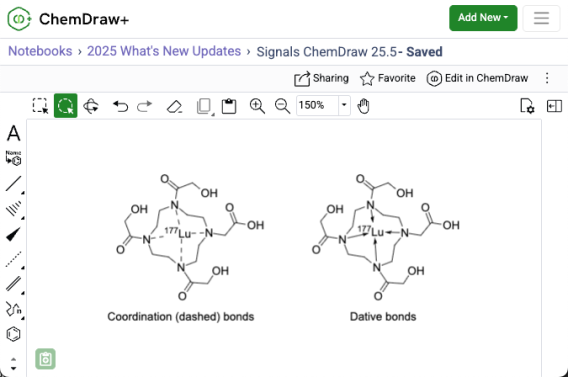568x377 pixels.
Task: Click the Sharing button
Action: tap(321, 78)
